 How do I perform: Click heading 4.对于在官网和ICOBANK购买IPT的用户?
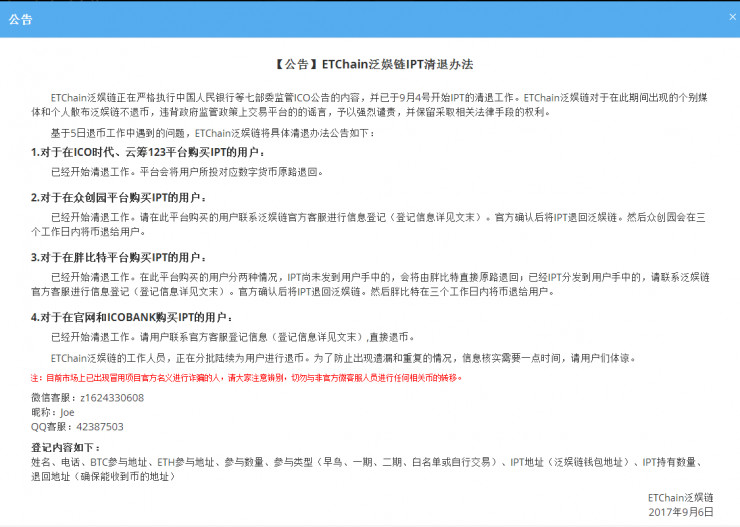(132, 318)
